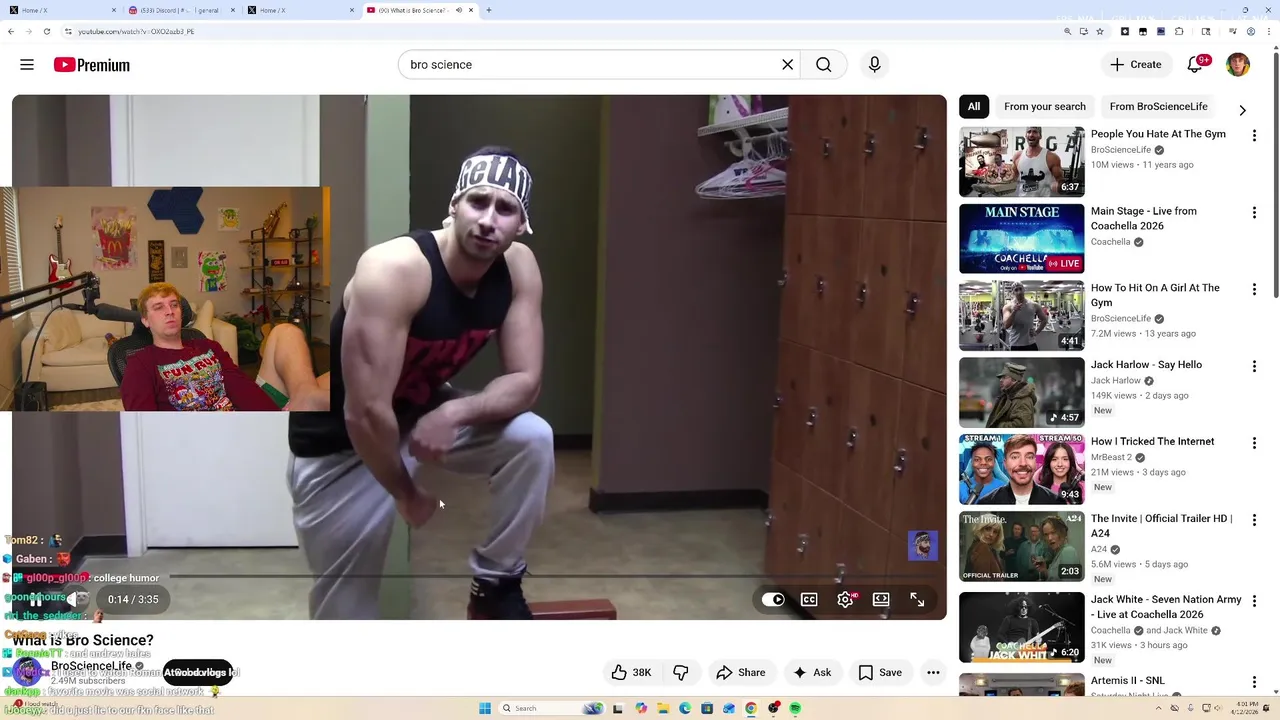Open a new browser tab
The image size is (1280, 720).
click(488, 10)
